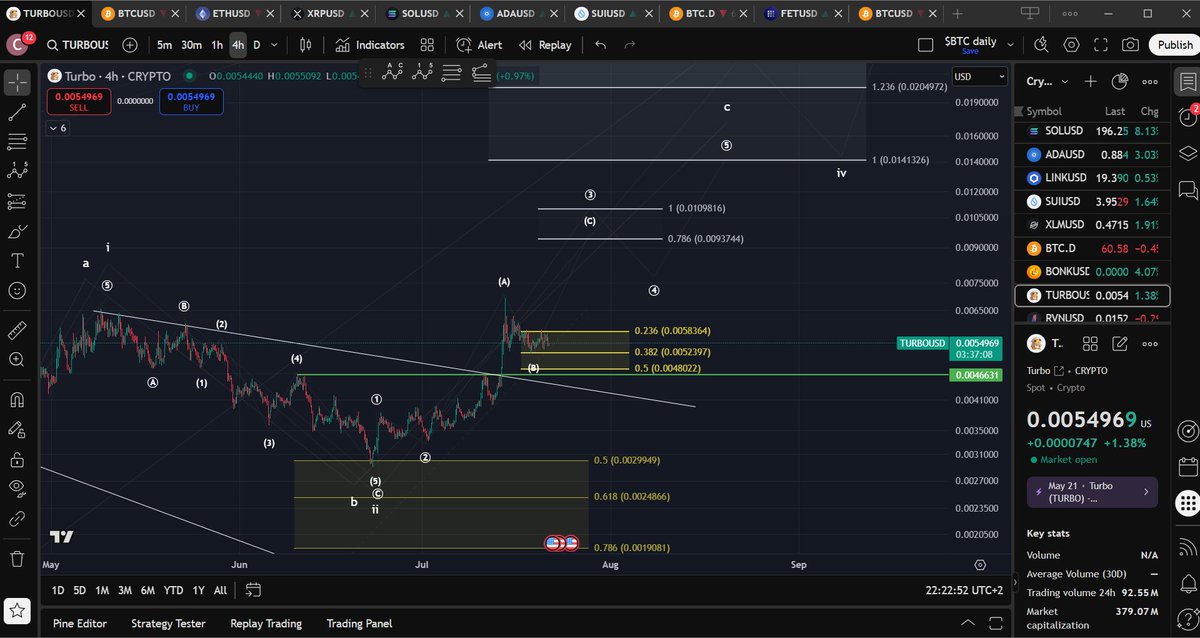Switch to the ADAUSD tab
The height and width of the screenshot is (638, 1200).
[518, 14]
